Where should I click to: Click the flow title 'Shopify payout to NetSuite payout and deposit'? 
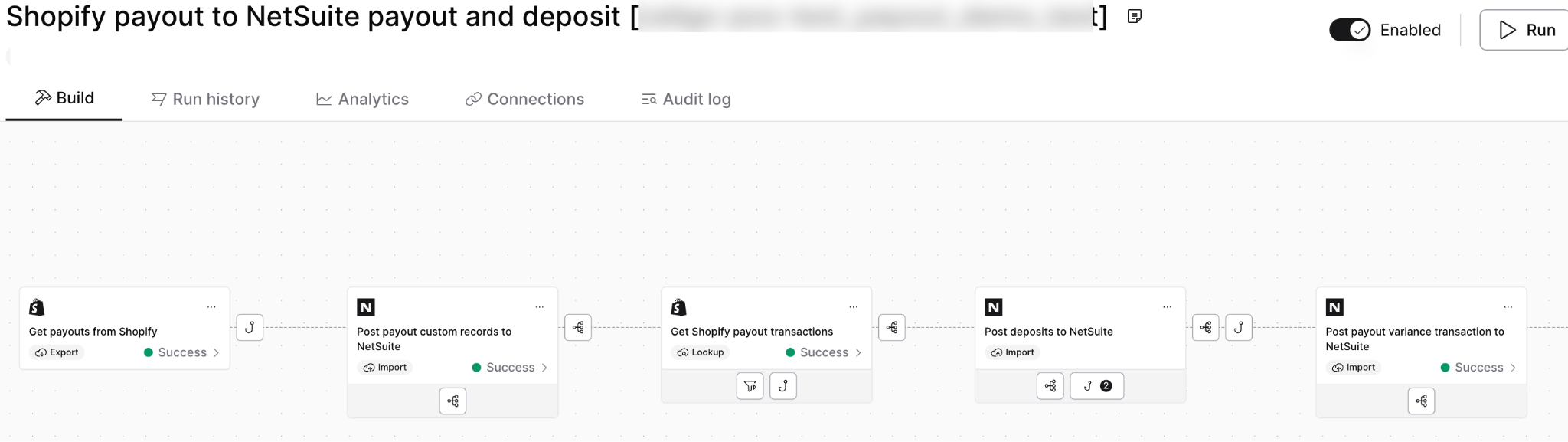(x=313, y=17)
